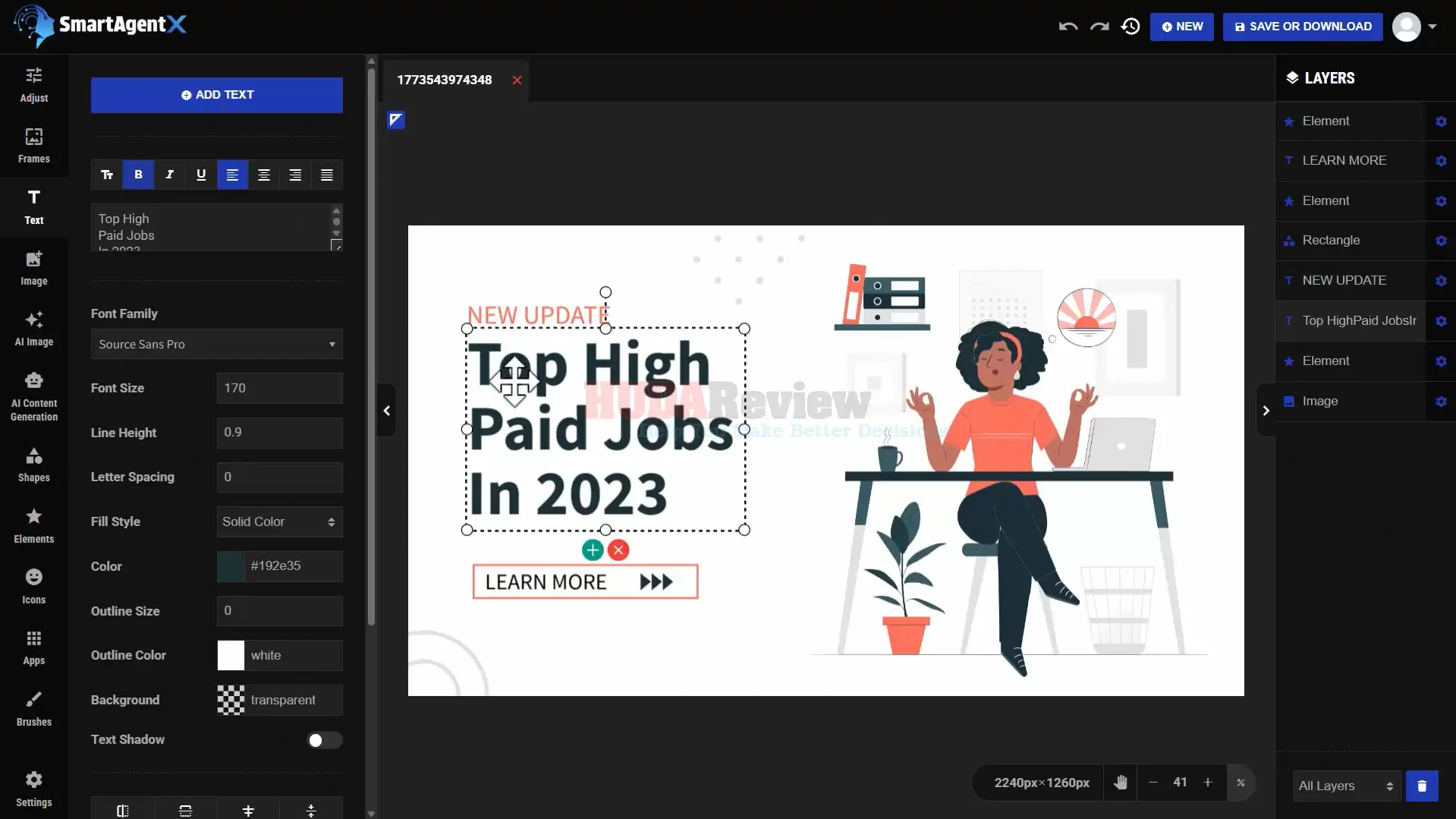This screenshot has height=819, width=1456.
Task: Select the Text tool in sidebar
Action: (34, 207)
